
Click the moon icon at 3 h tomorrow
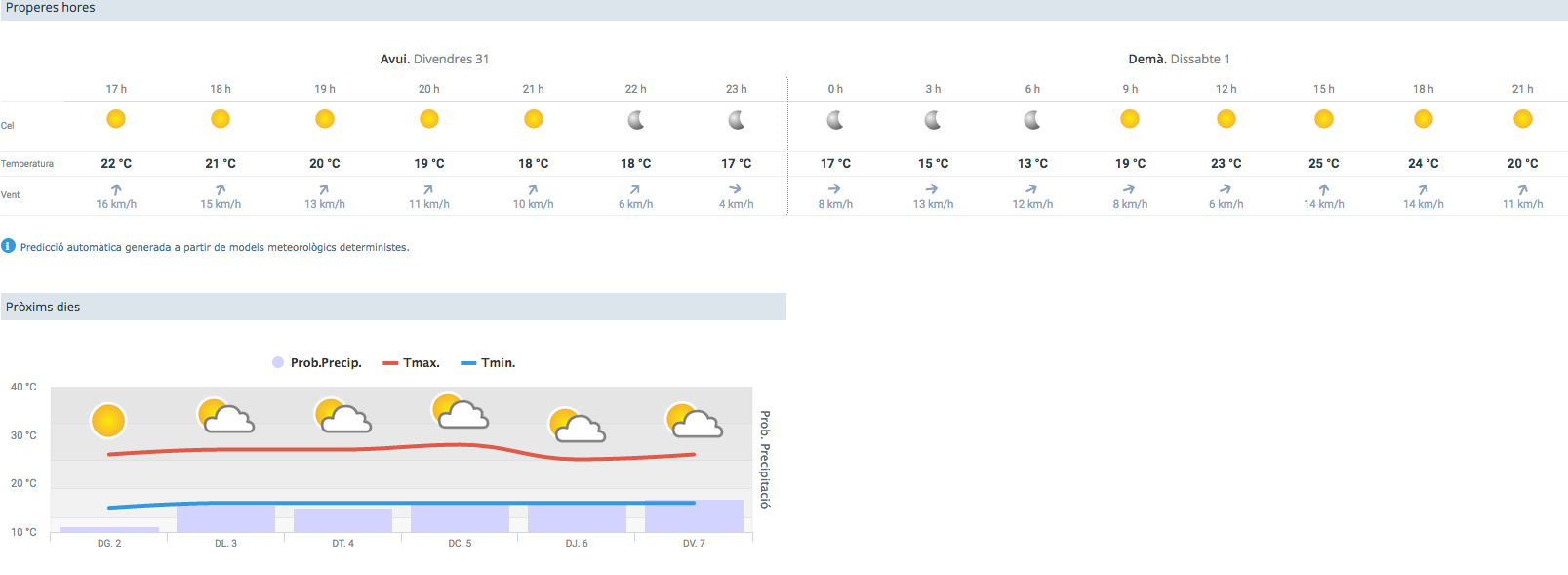pyautogui.click(x=933, y=120)
